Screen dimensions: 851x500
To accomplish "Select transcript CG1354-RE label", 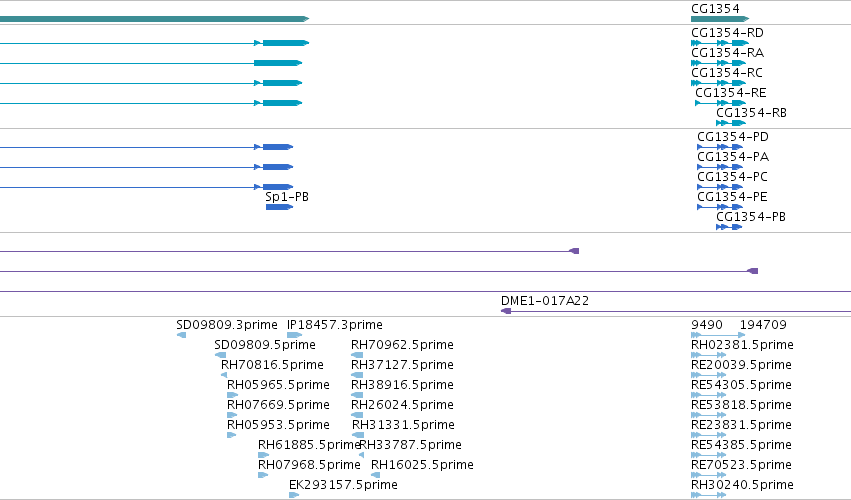I will [x=731, y=93].
